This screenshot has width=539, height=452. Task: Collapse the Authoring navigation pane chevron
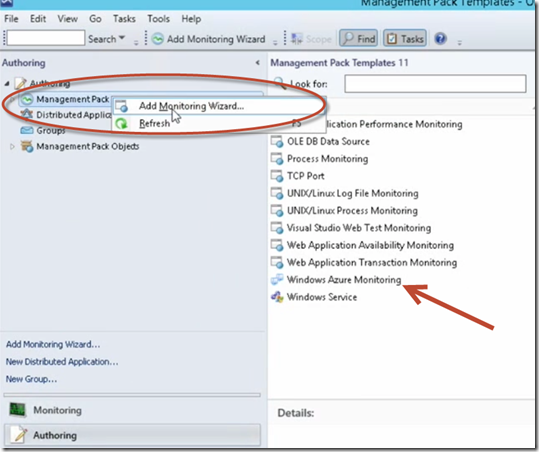(x=257, y=63)
